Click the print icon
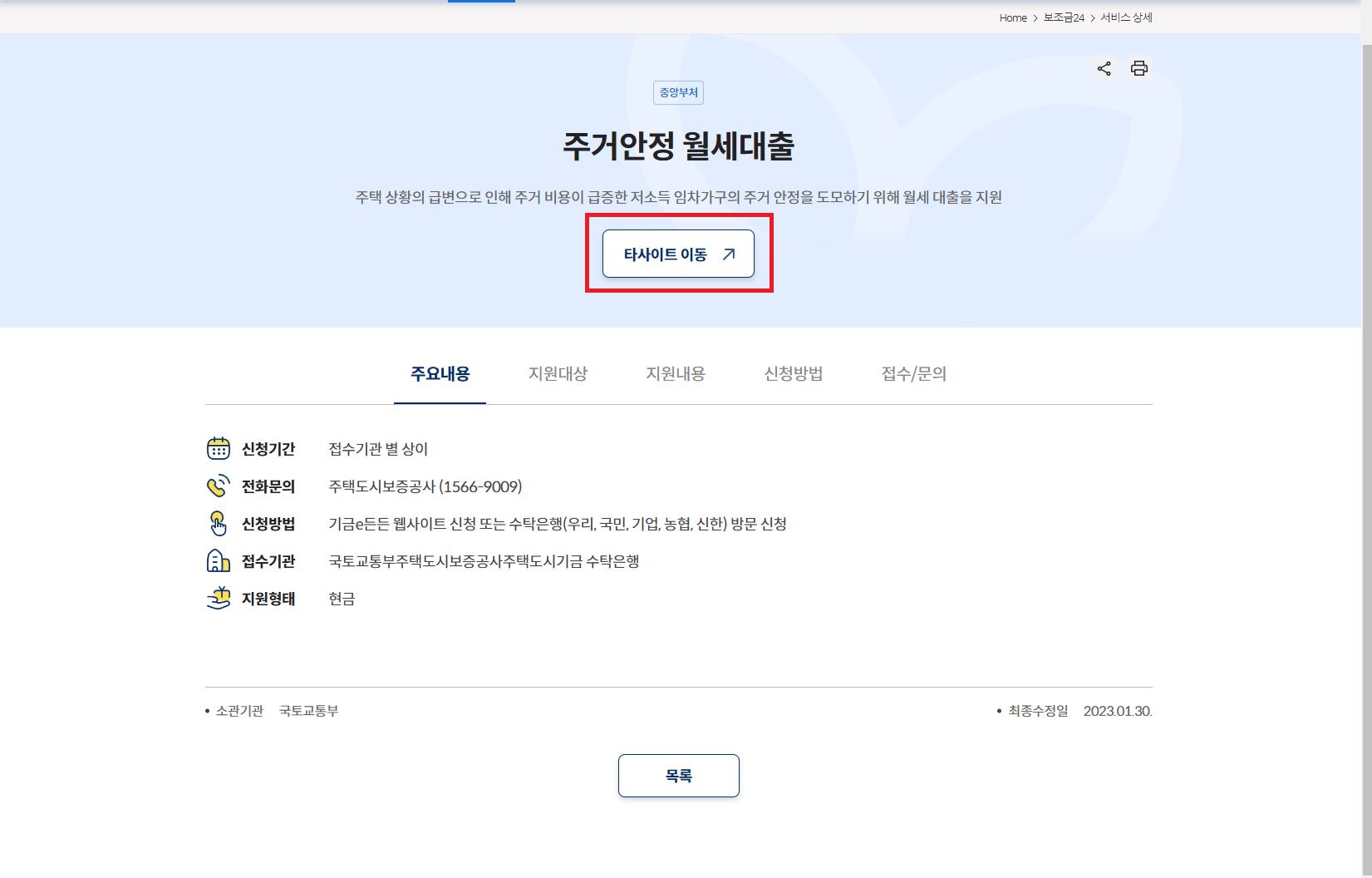Image resolution: width=1372 pixels, height=878 pixels. coord(1139,69)
